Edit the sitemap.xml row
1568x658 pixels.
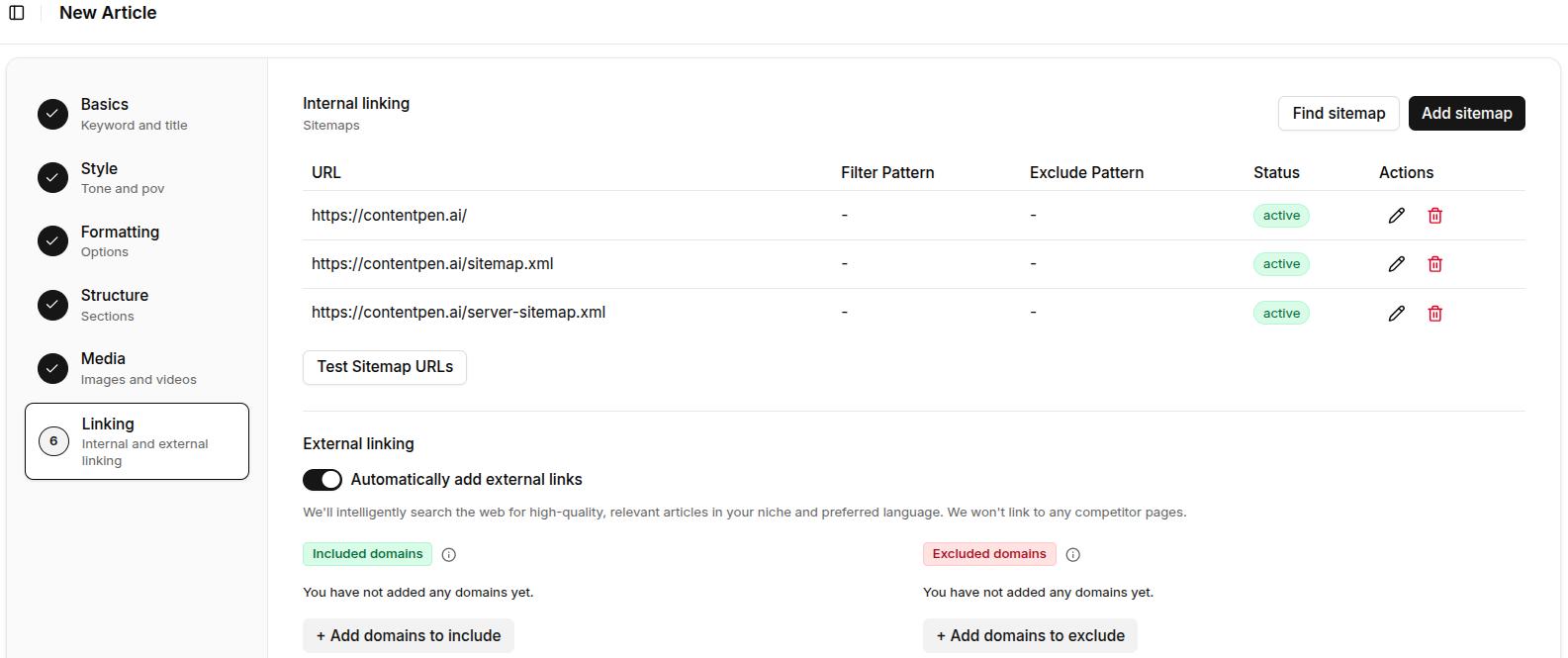(x=1396, y=264)
